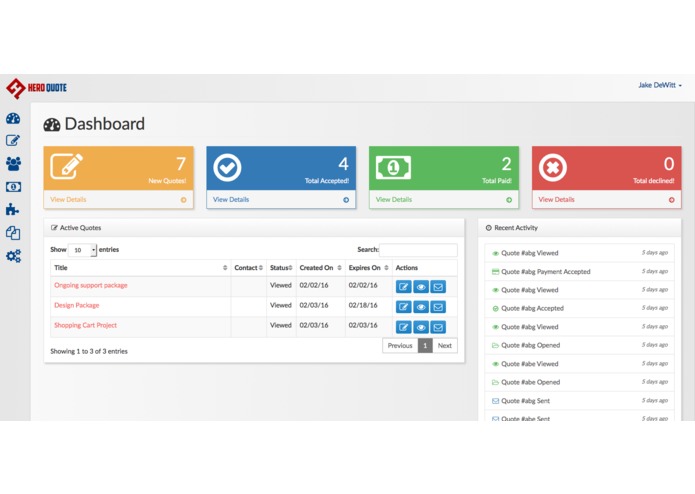This screenshot has width=695, height=494.
Task: Click the Active Quotes panel header
Action: tap(254, 228)
